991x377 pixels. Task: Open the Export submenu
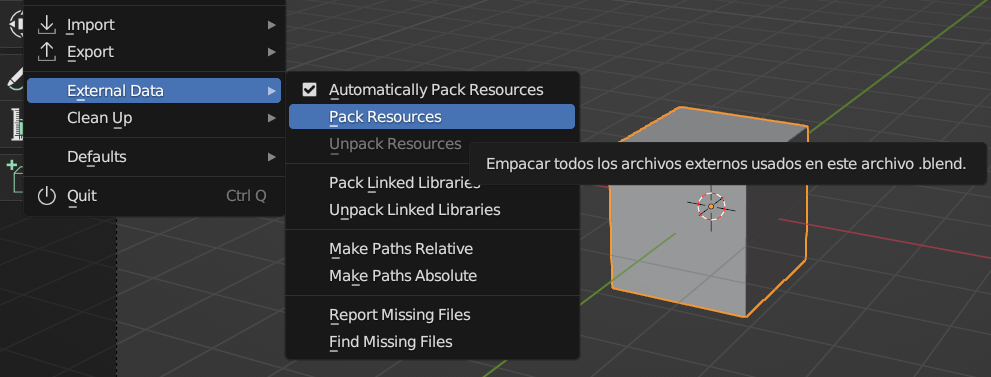154,52
